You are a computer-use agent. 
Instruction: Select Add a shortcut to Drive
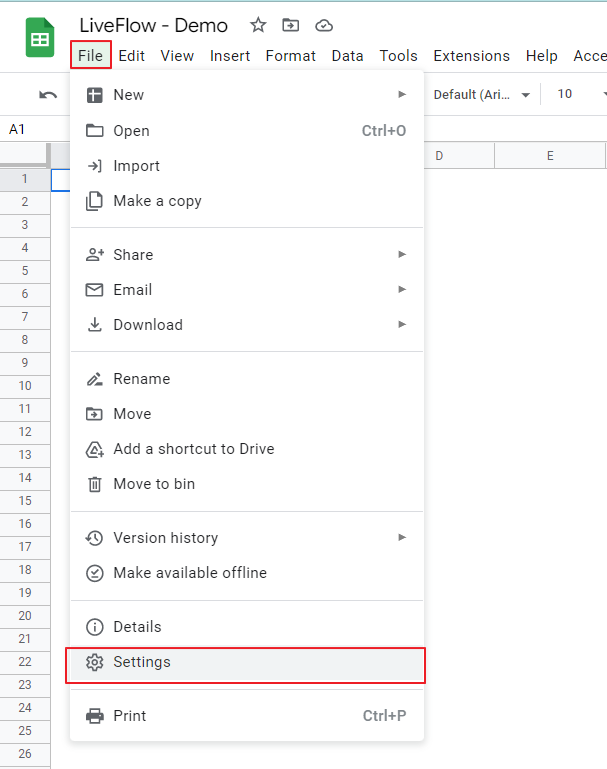pyautogui.click(x=247, y=449)
